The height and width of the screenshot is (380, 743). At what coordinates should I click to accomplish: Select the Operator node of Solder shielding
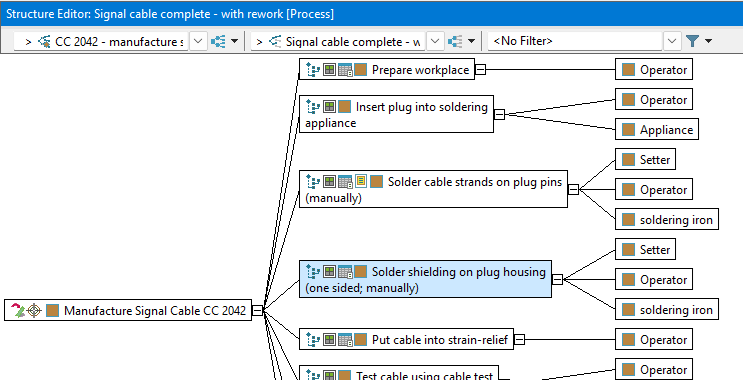[654, 280]
